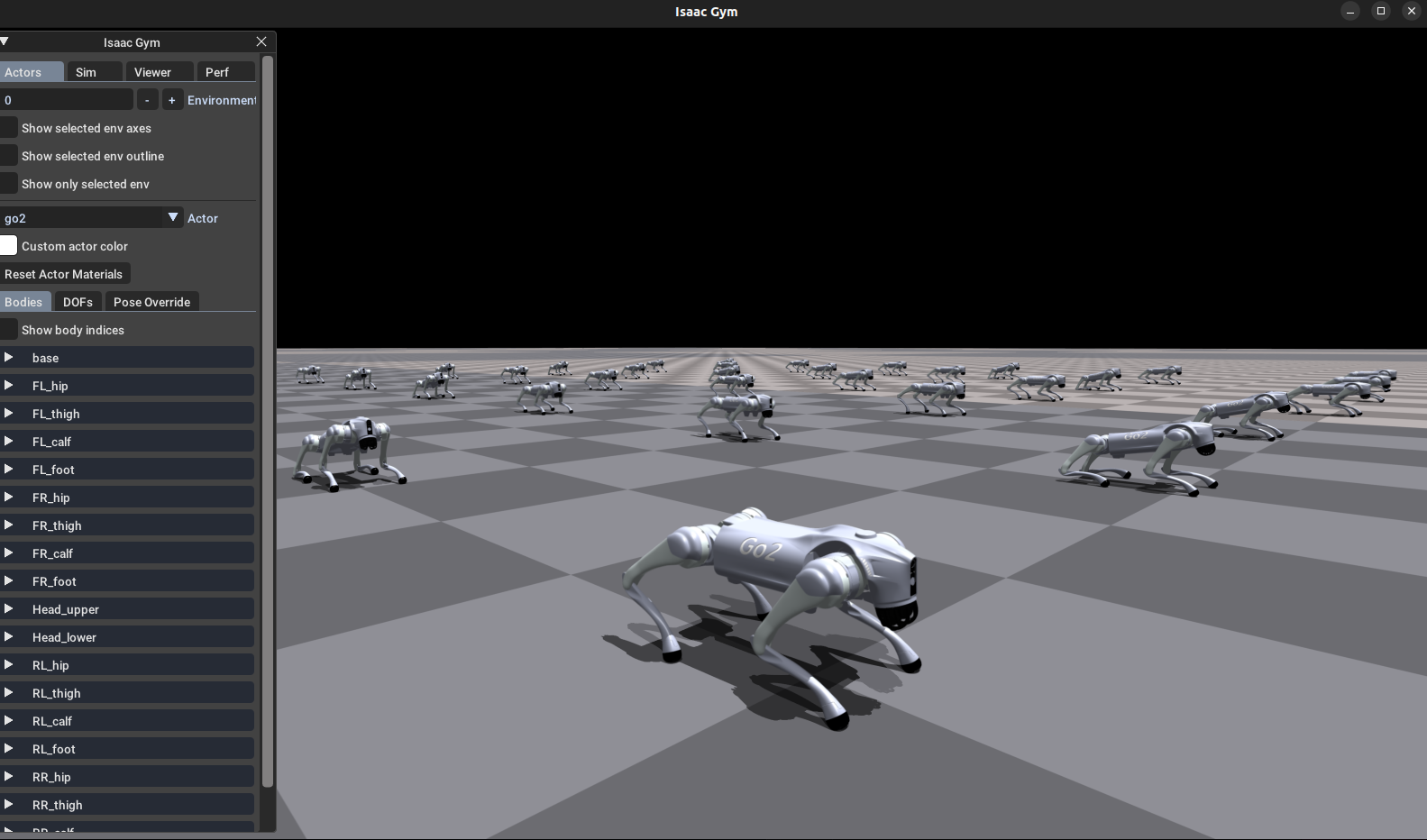Switch to the Actors tab

point(32,72)
